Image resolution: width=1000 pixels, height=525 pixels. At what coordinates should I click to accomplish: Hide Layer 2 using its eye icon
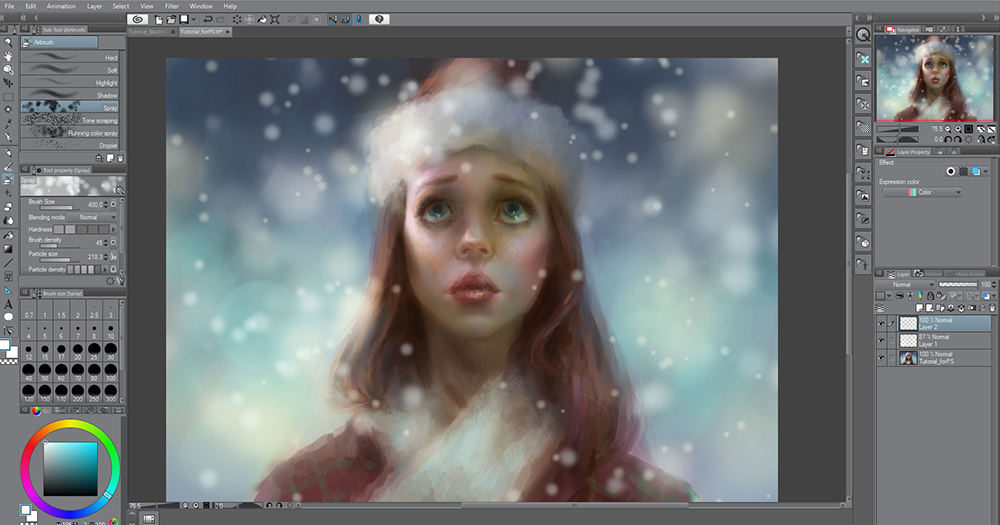coord(881,324)
